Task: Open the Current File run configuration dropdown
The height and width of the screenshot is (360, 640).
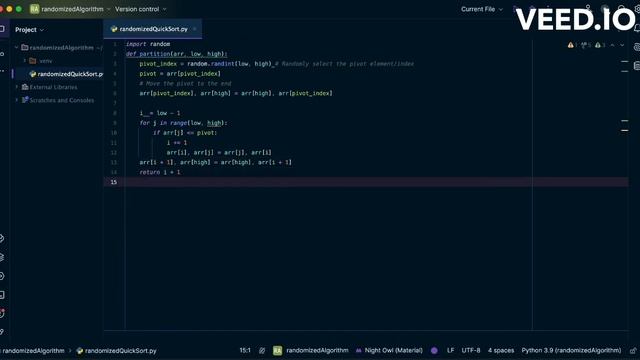Action: coord(482,9)
